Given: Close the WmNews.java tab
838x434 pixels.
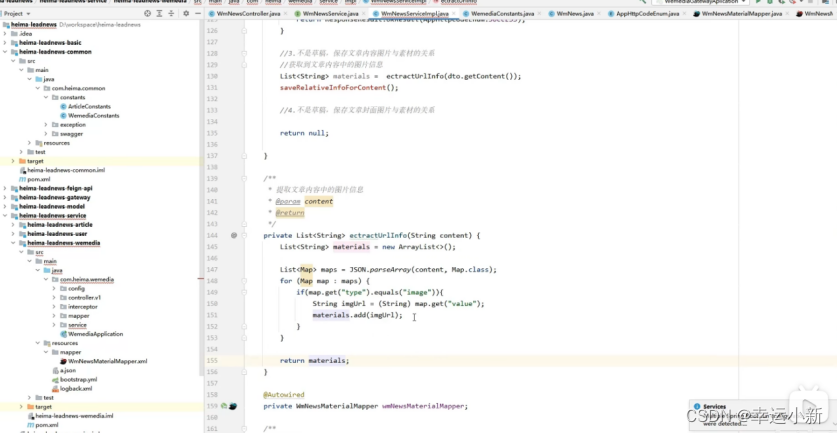Looking at the screenshot, I should pyautogui.click(x=598, y=13).
